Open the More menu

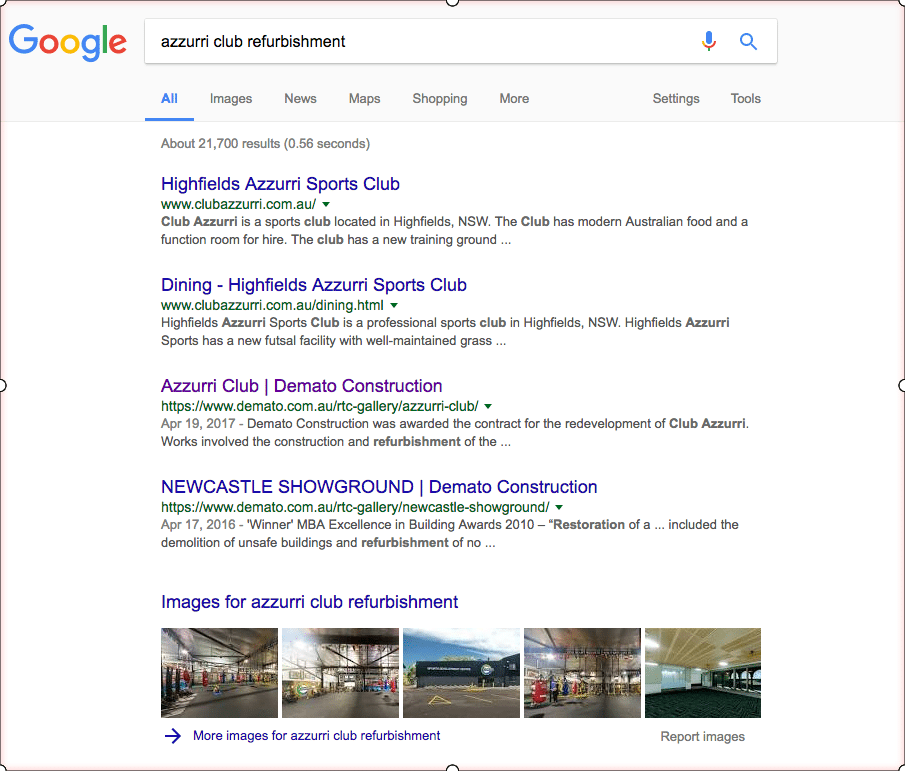click(514, 98)
